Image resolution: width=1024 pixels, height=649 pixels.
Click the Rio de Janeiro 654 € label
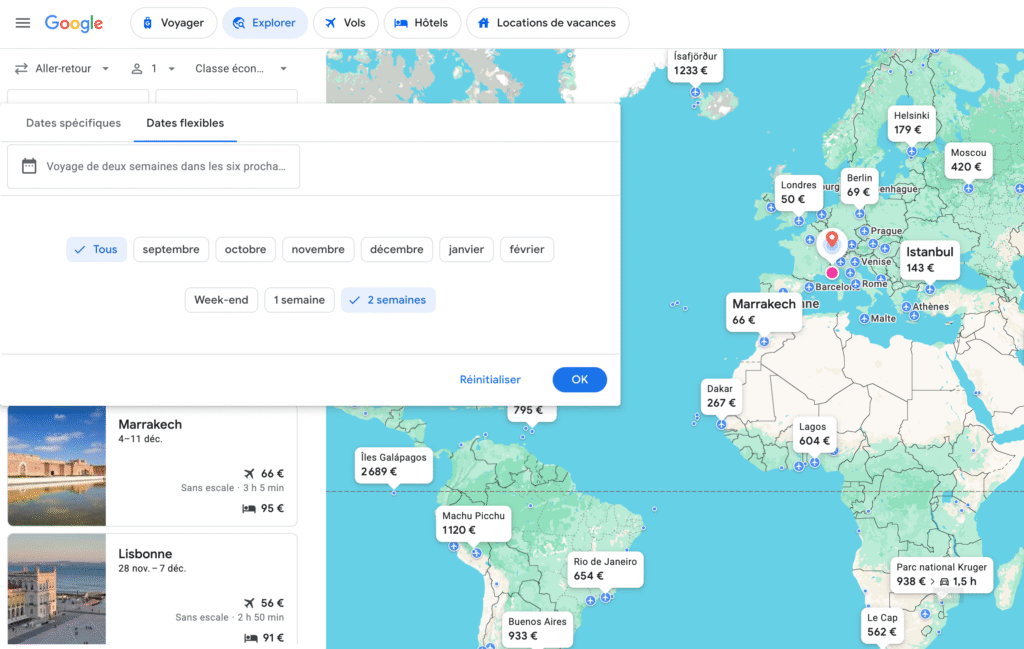pyautogui.click(x=605, y=569)
